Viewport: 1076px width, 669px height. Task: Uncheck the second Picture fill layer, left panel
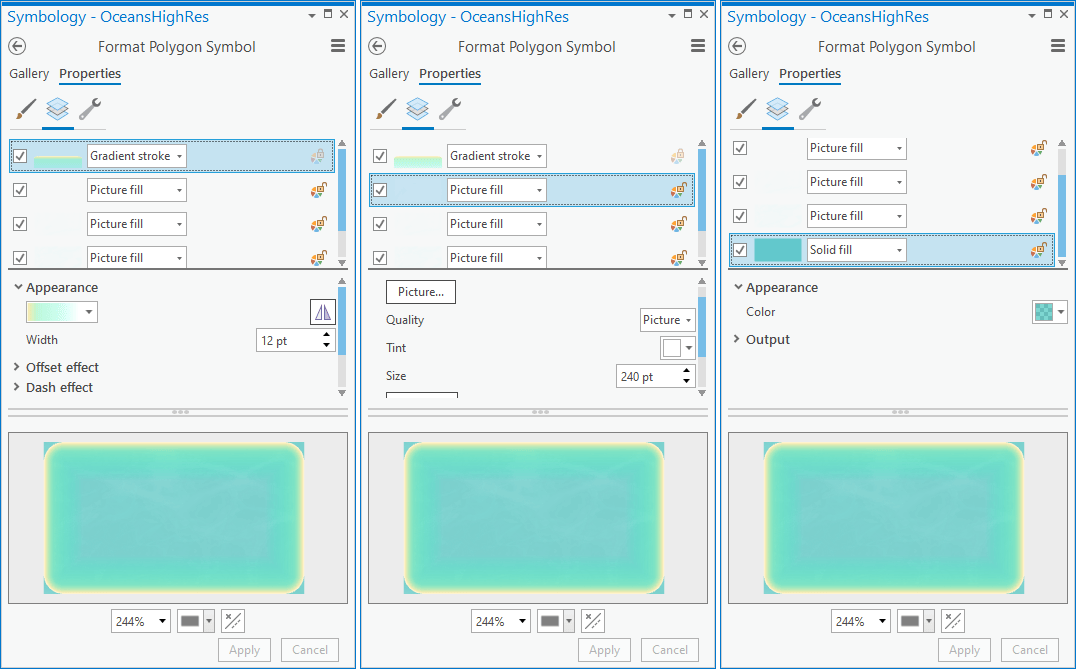pyautogui.click(x=20, y=224)
